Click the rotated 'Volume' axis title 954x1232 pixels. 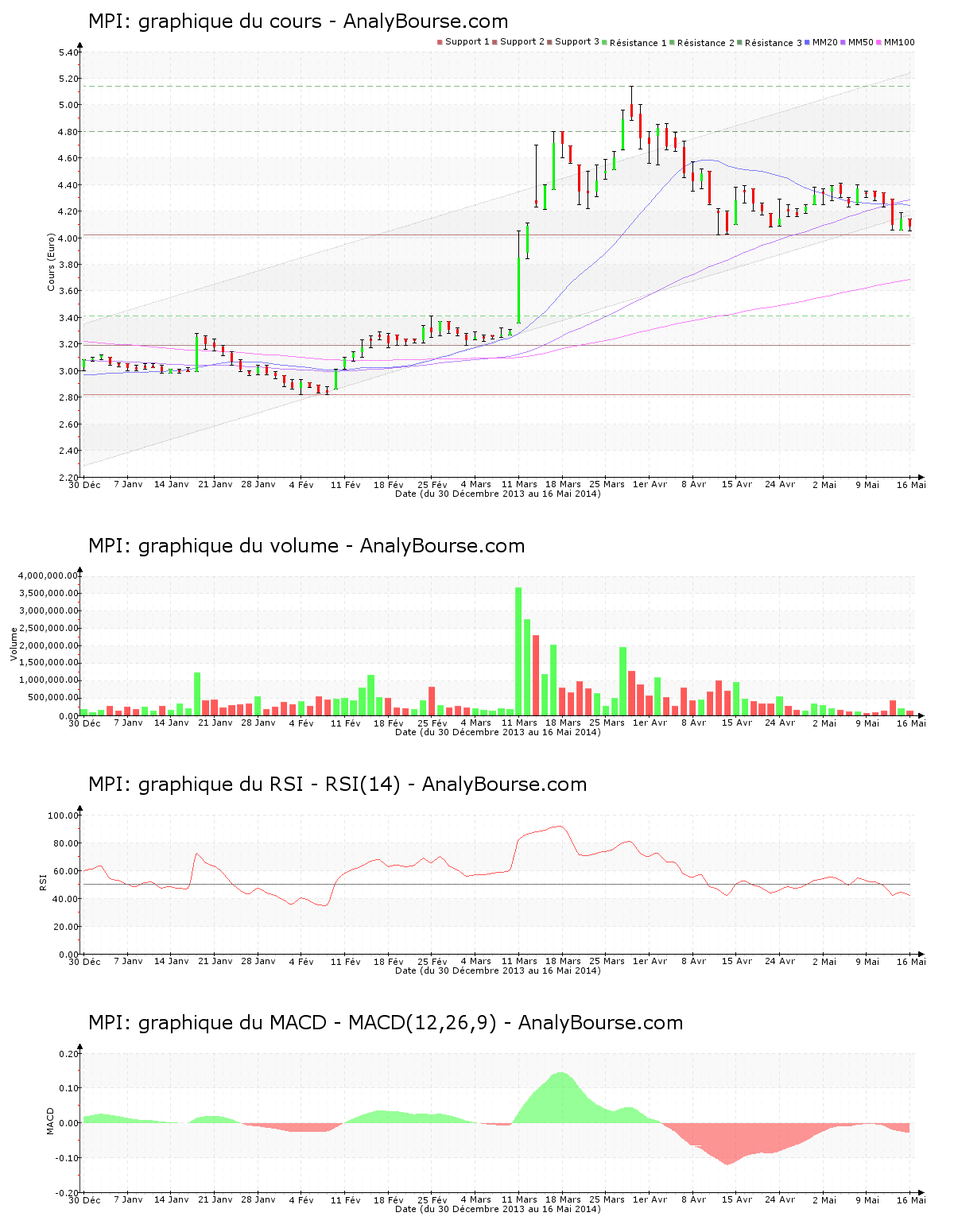tap(14, 644)
